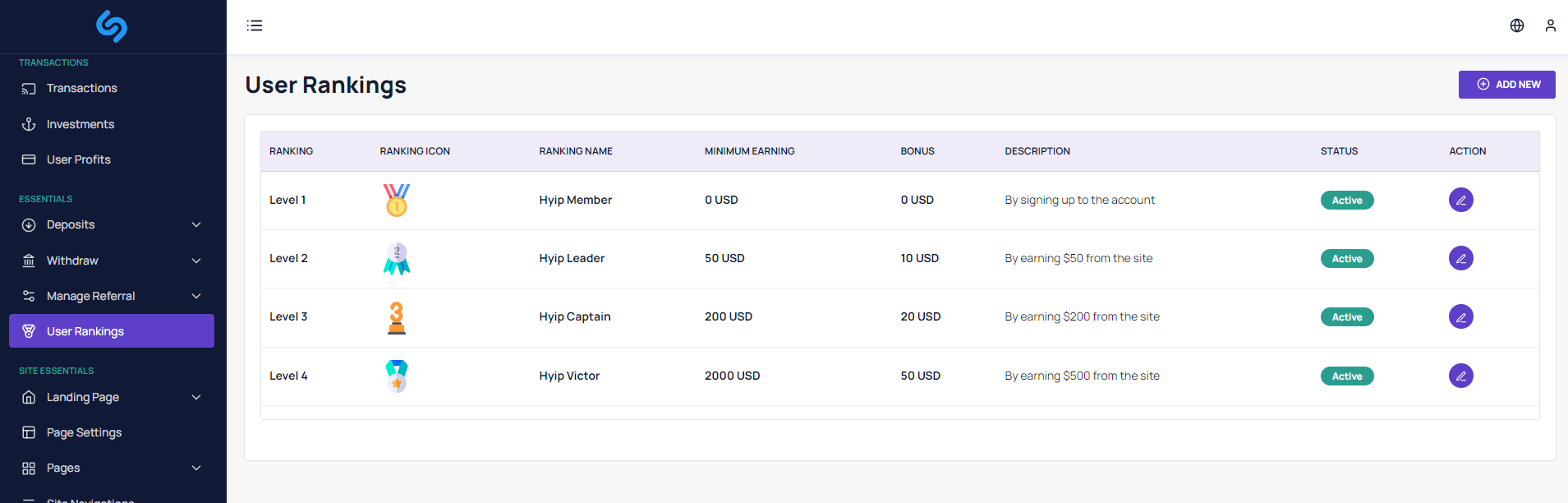Toggle the sidebar with the hamburger list icon
The image size is (1568, 503).
coord(255,25)
